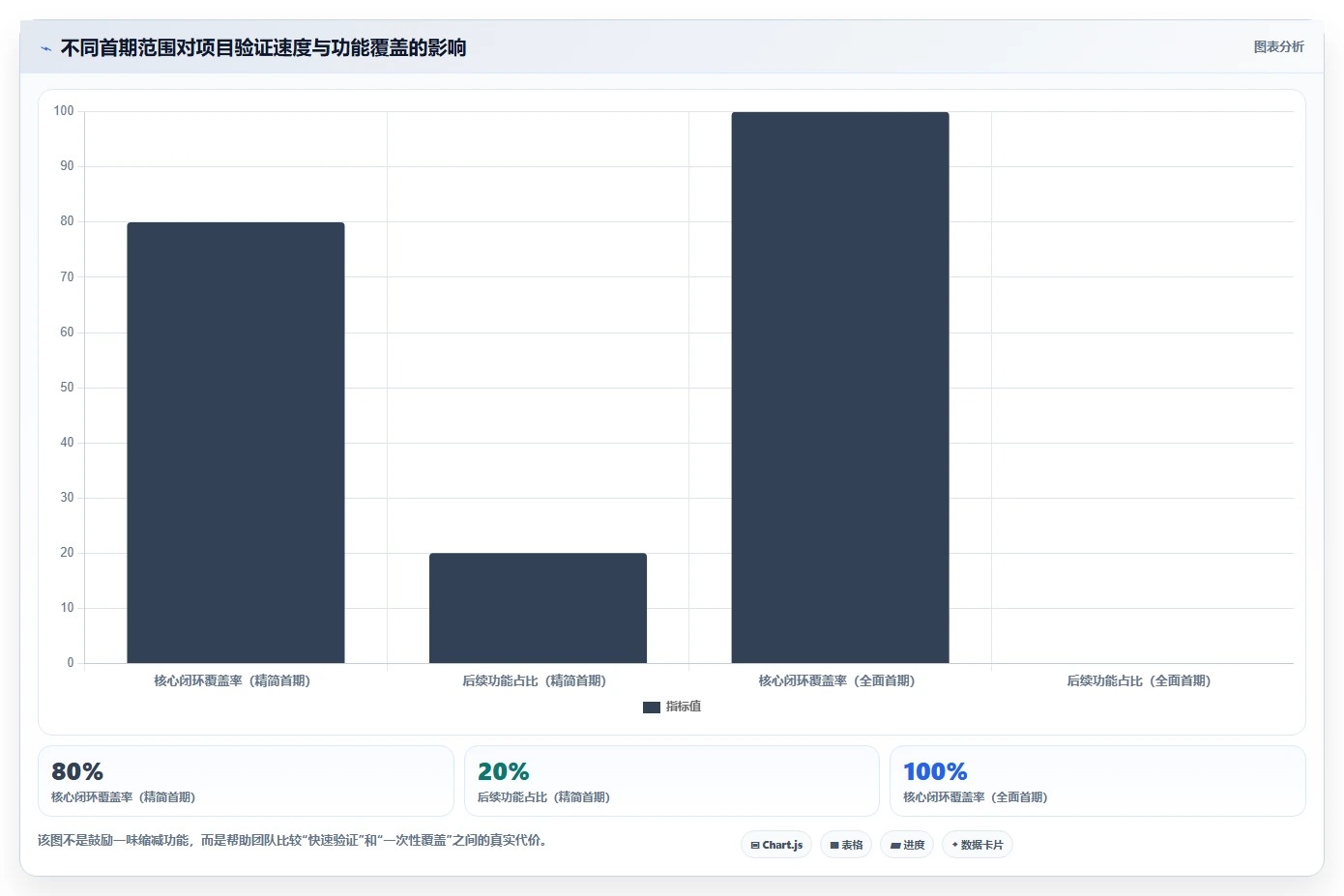Click the lightning icon beside the chart title
This screenshot has height=896, width=1344.
tap(45, 48)
